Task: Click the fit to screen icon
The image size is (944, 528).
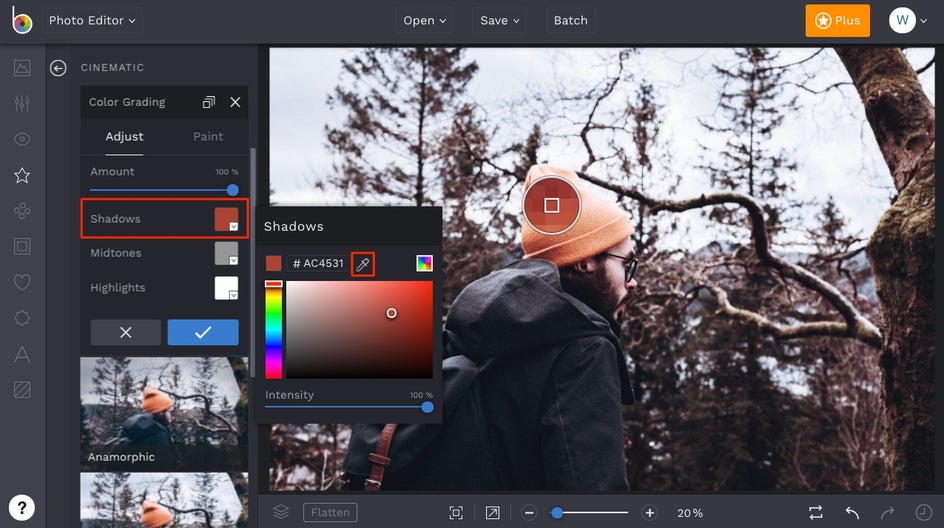Action: pos(456,512)
